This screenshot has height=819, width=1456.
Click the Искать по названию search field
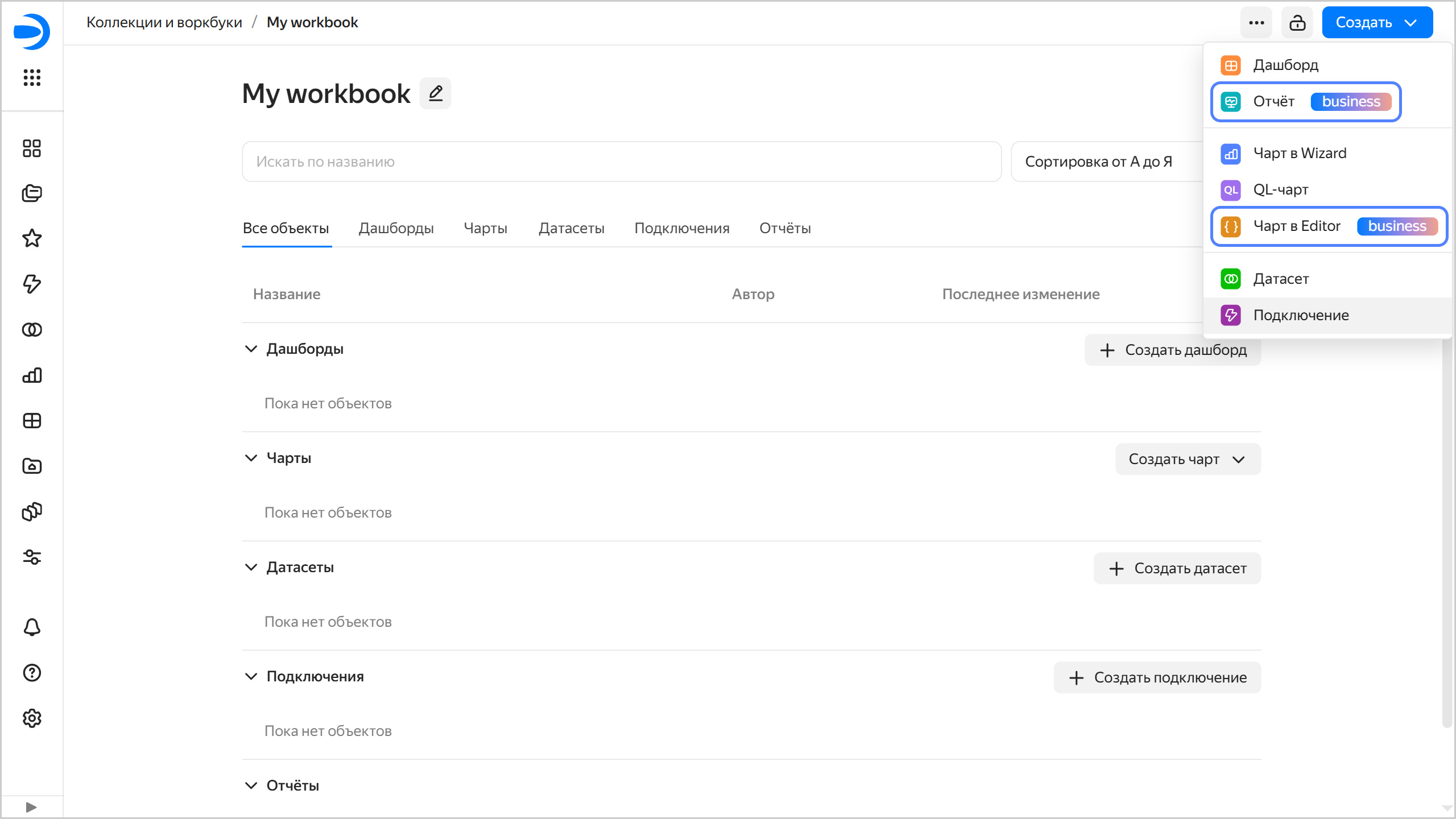(x=621, y=162)
